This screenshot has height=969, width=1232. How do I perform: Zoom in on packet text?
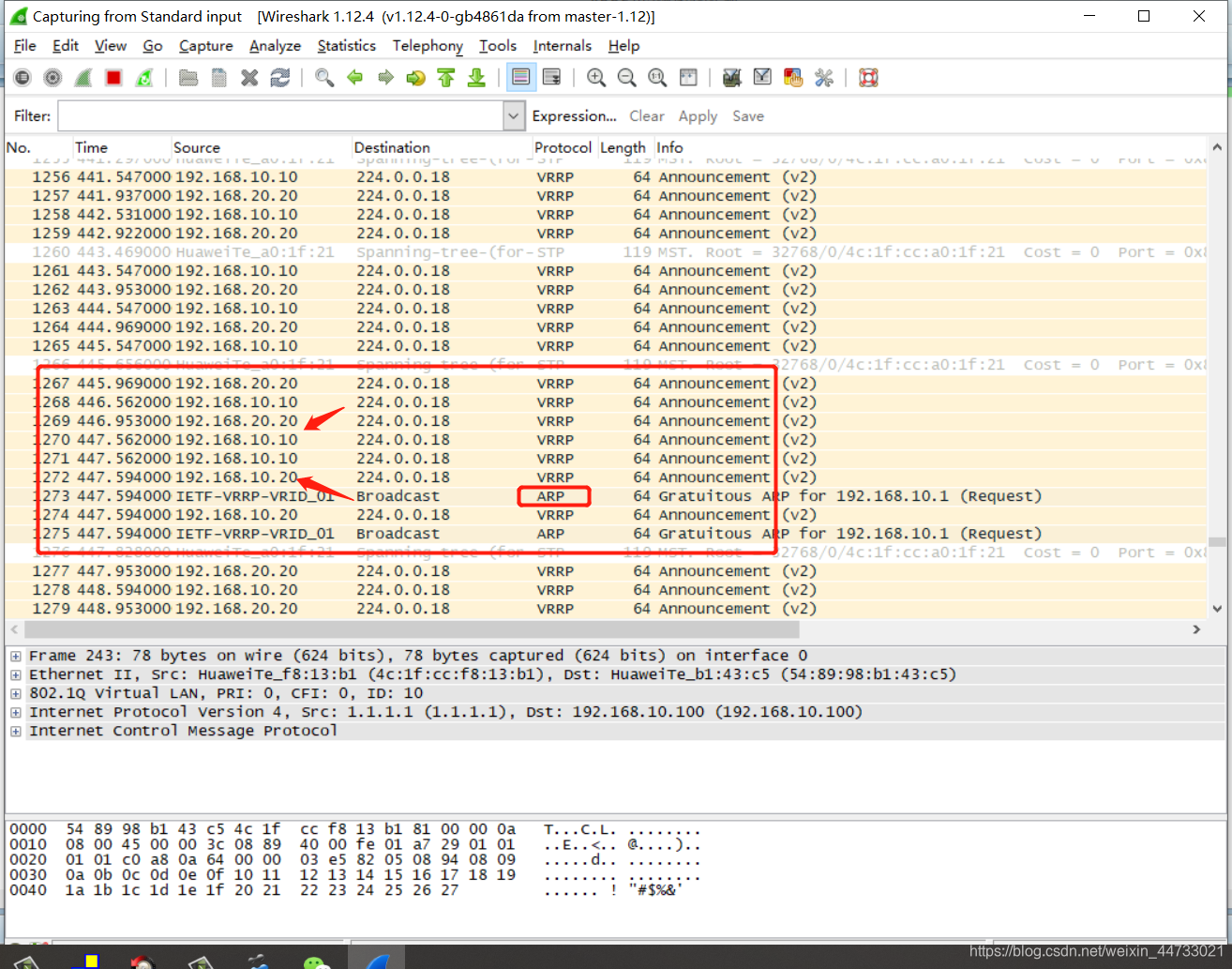pyautogui.click(x=596, y=78)
